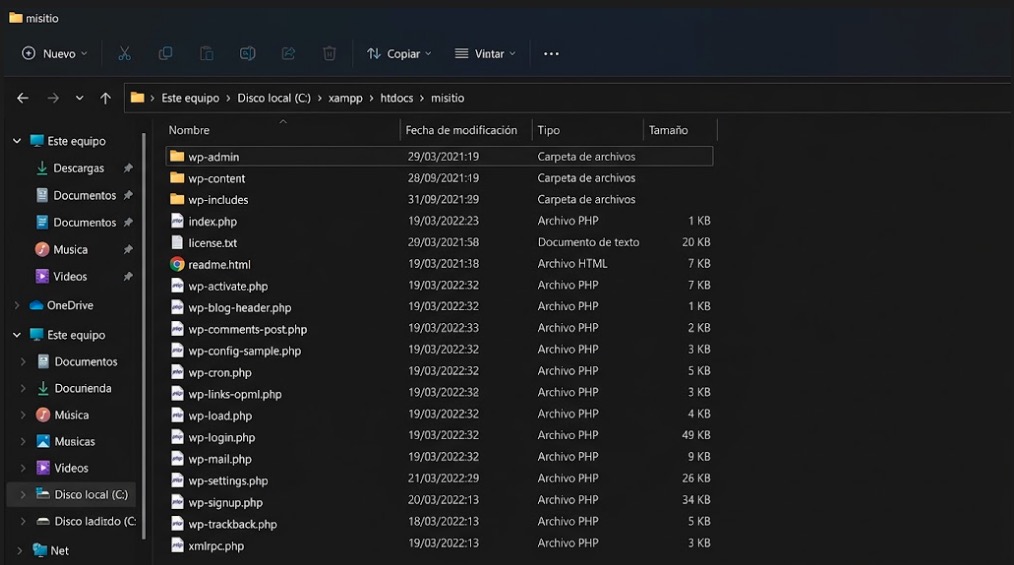Expand the Musicas tree node
Viewport: 1014px width, 565px height.
pos(23,442)
